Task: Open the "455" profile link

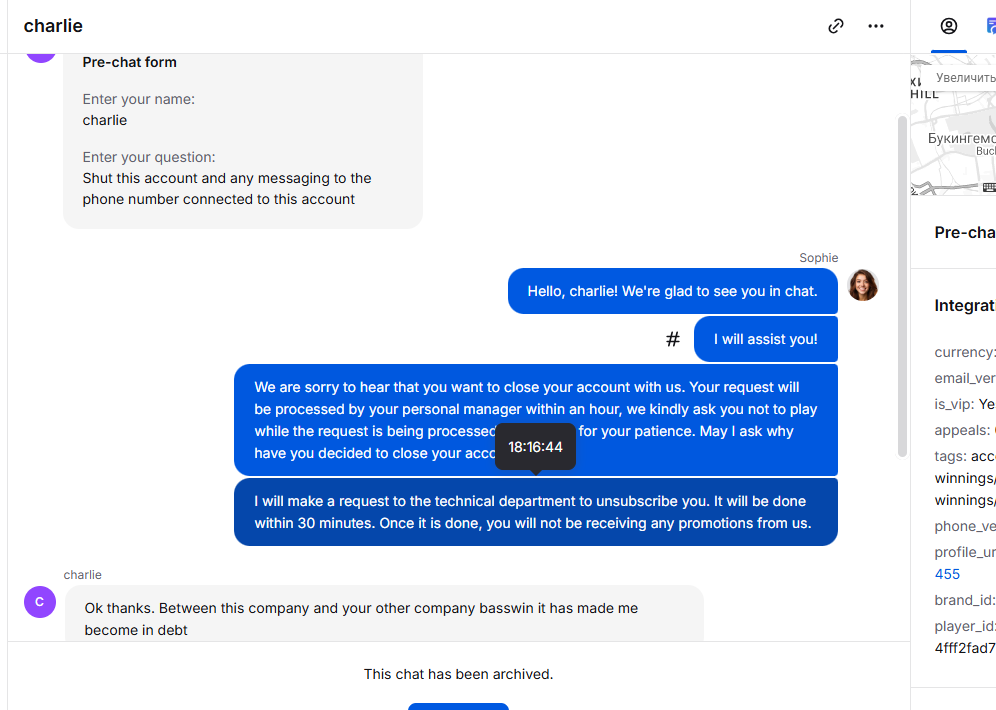Action: (x=947, y=574)
